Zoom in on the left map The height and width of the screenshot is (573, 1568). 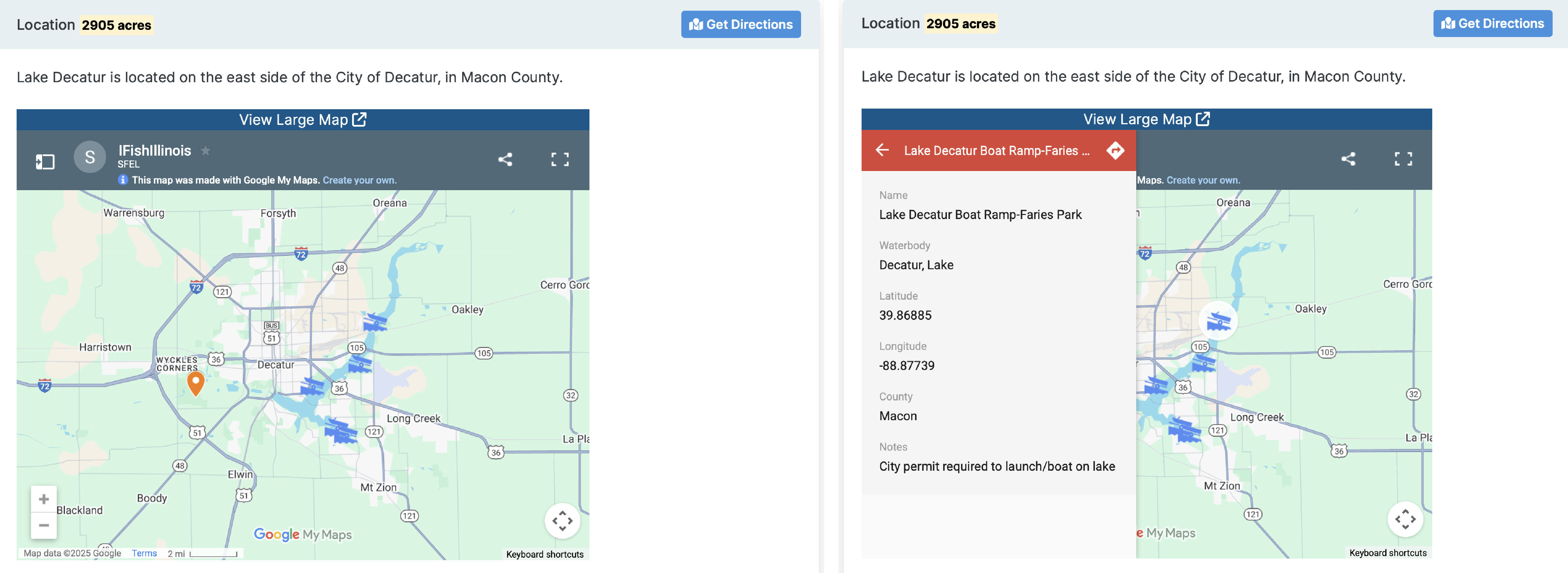click(44, 499)
